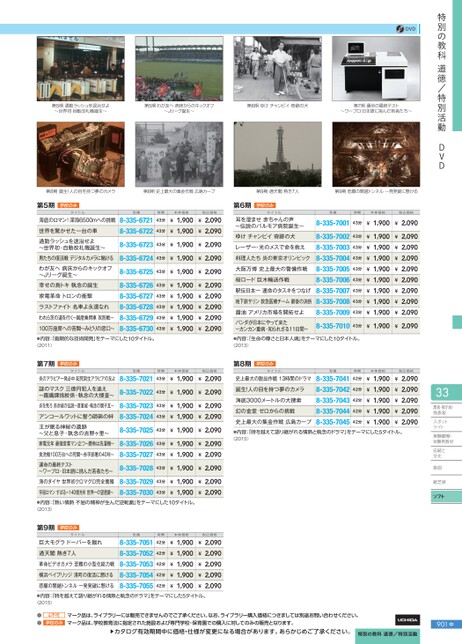The width and height of the screenshot is (462, 644).
Task: Click the orange badge beside 第5期 heading
Action: click(x=68, y=205)
